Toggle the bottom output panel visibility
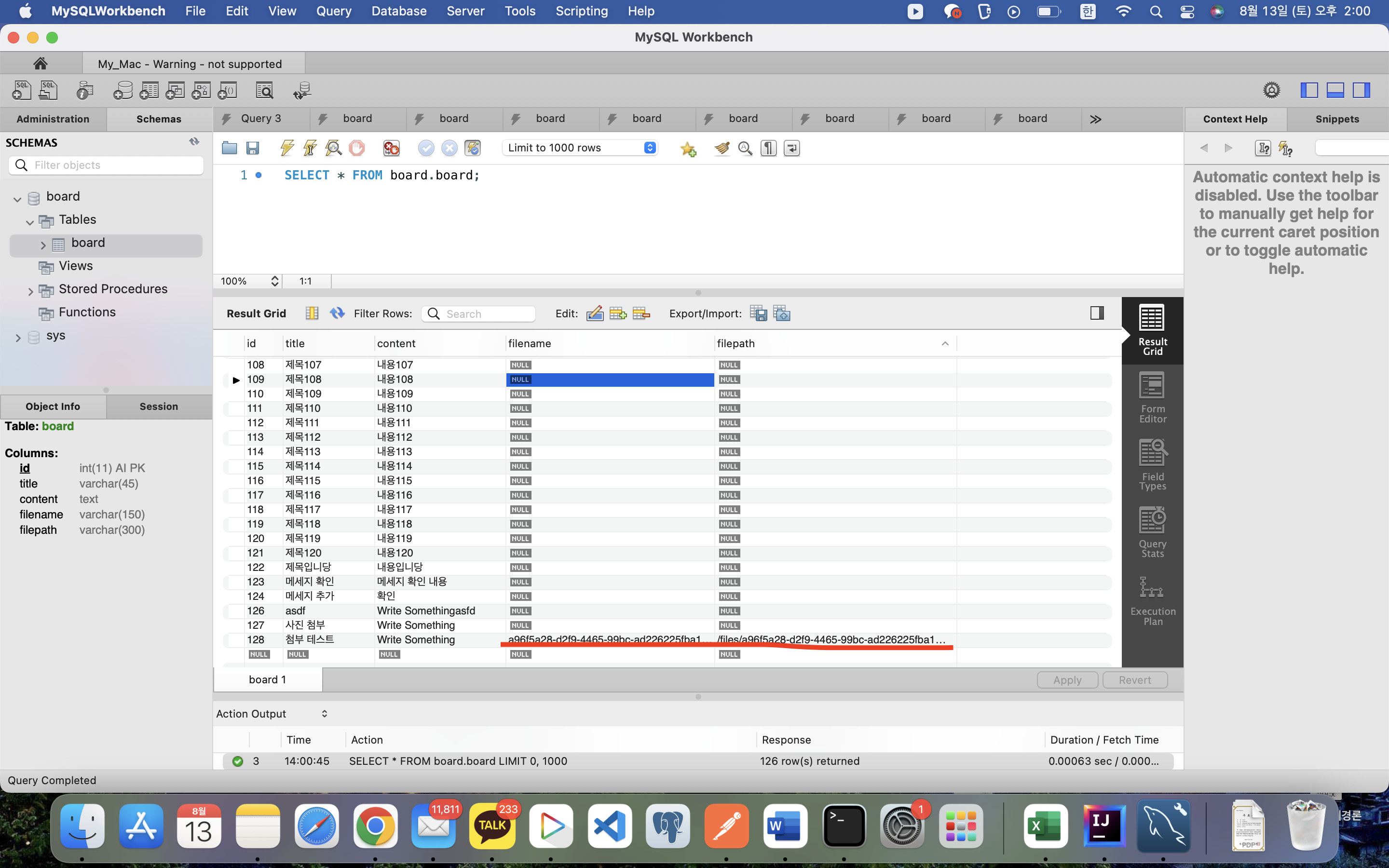Screen dimensions: 1389x868 point(1335,90)
